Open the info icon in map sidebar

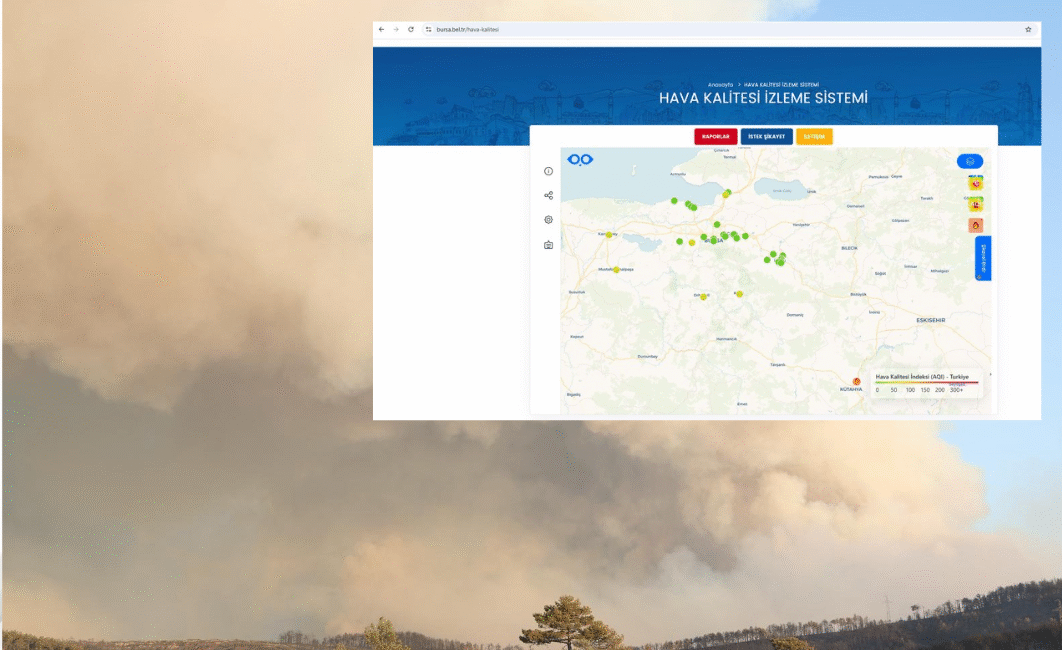pos(549,171)
